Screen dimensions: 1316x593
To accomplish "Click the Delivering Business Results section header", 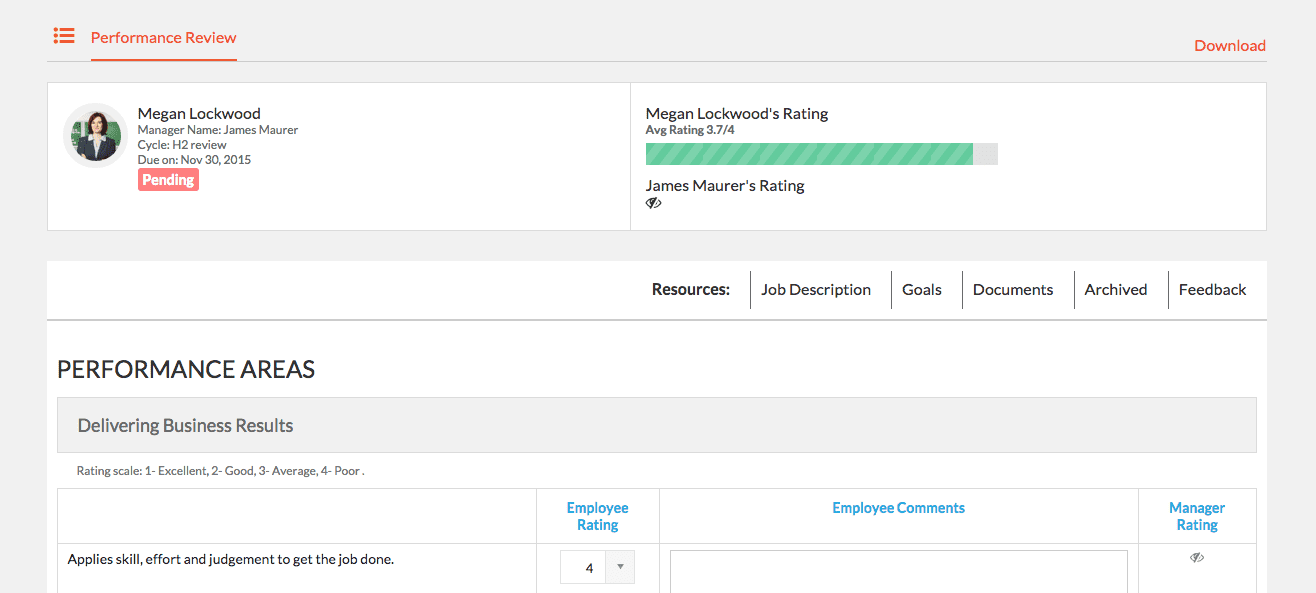I will coord(657,425).
